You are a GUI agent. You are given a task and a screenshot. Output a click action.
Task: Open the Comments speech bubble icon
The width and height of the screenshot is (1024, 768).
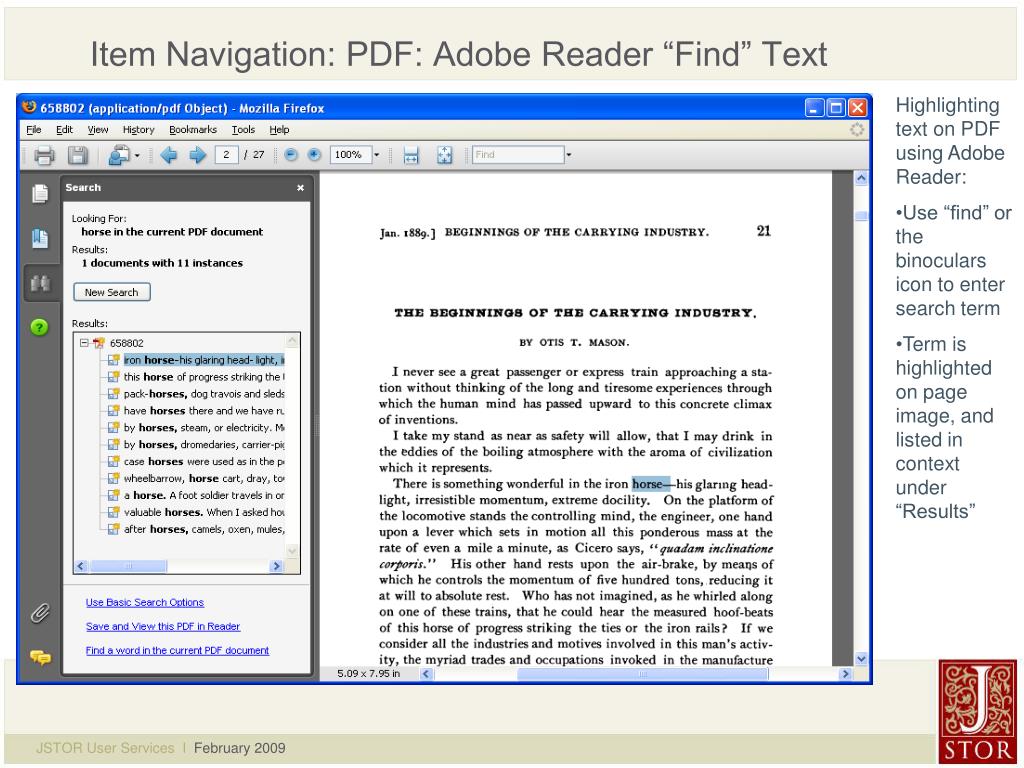[x=40, y=658]
